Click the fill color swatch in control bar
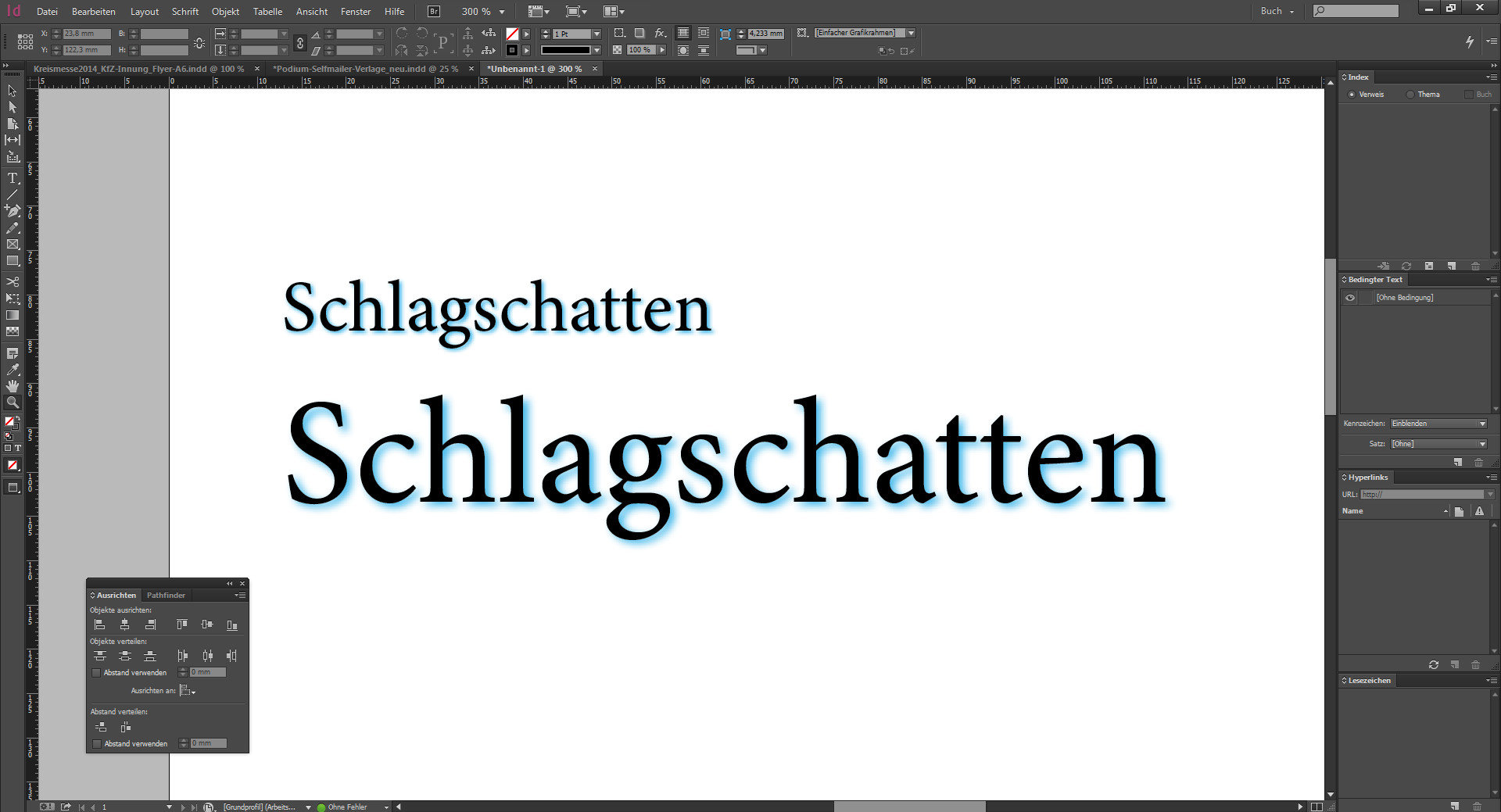This screenshot has width=1501, height=812. [x=512, y=34]
